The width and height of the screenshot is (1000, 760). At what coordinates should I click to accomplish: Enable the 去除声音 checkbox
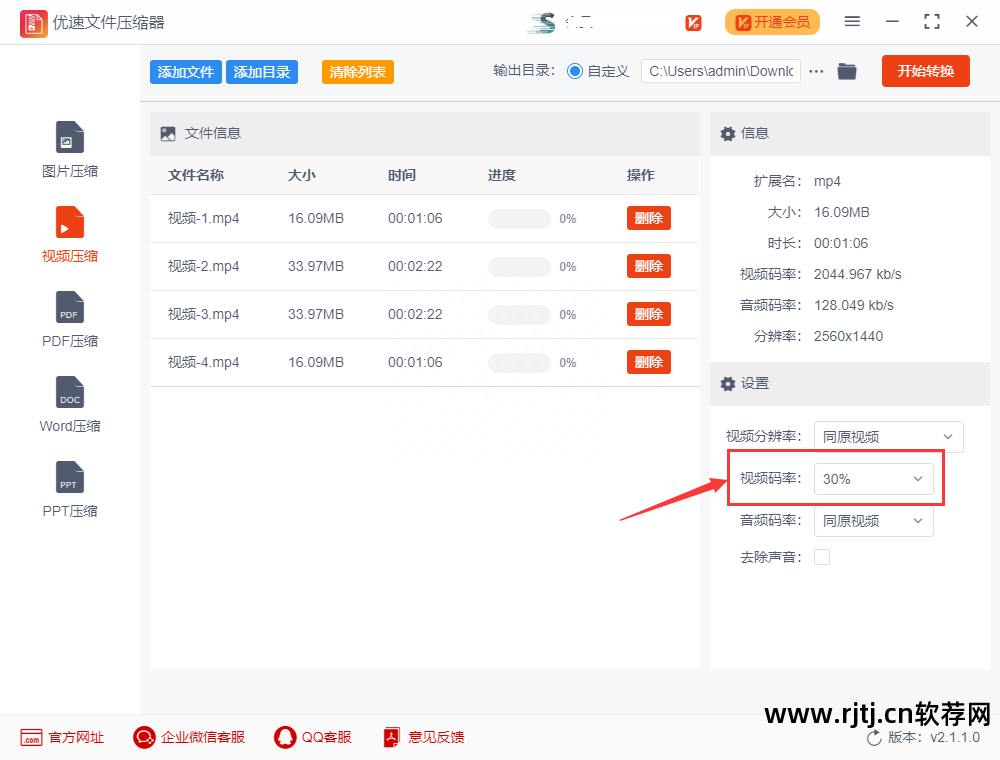[x=822, y=557]
